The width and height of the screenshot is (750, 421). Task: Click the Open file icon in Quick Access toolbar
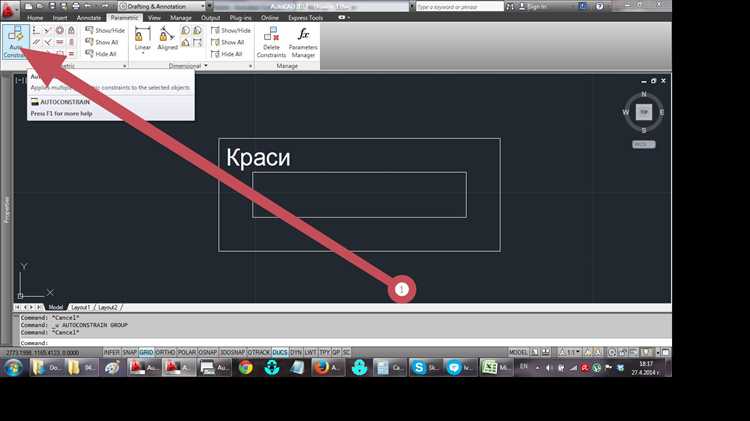click(x=40, y=6)
